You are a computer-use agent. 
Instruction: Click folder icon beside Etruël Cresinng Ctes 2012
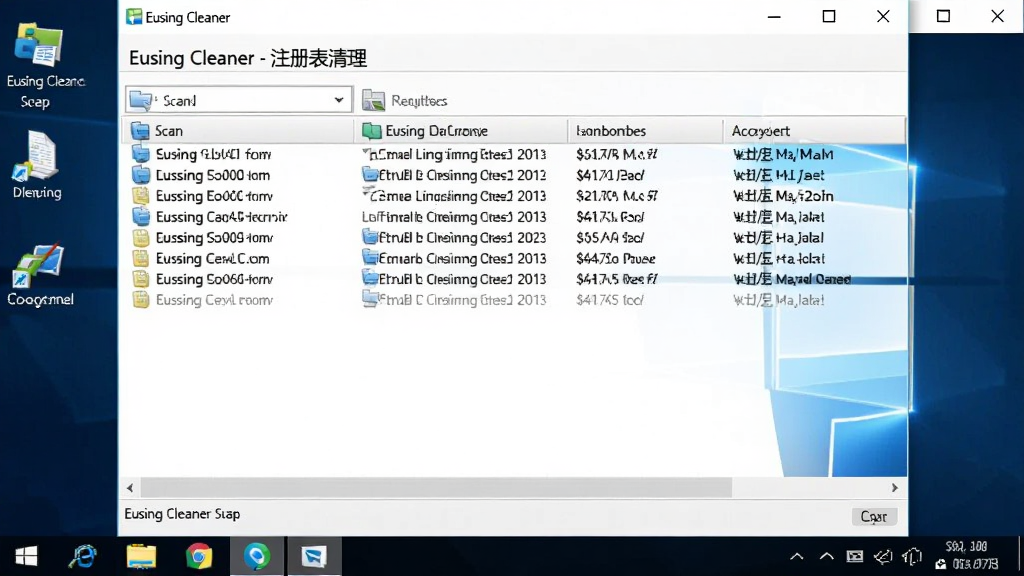coord(370,175)
